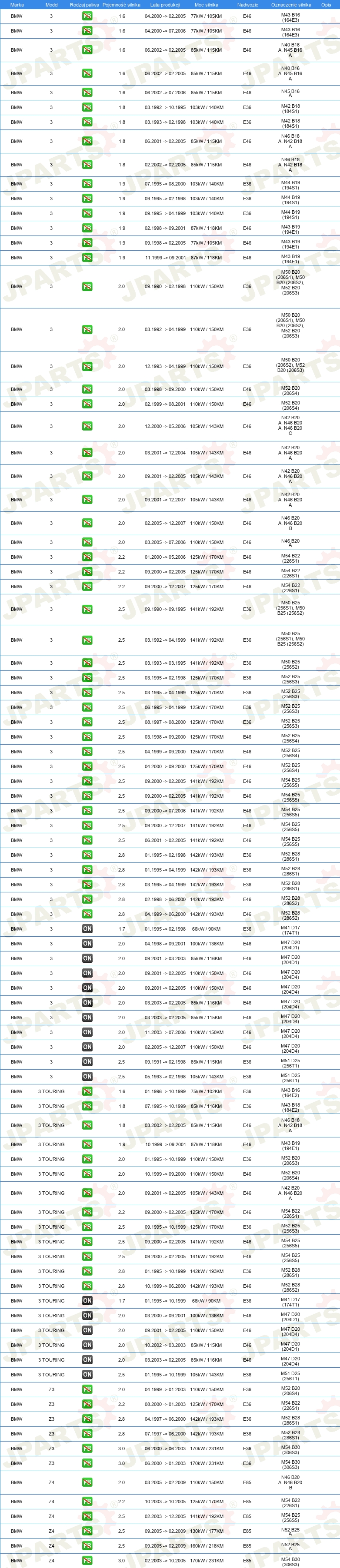
Task: Click the Opis column header
Action: [x=326, y=4]
